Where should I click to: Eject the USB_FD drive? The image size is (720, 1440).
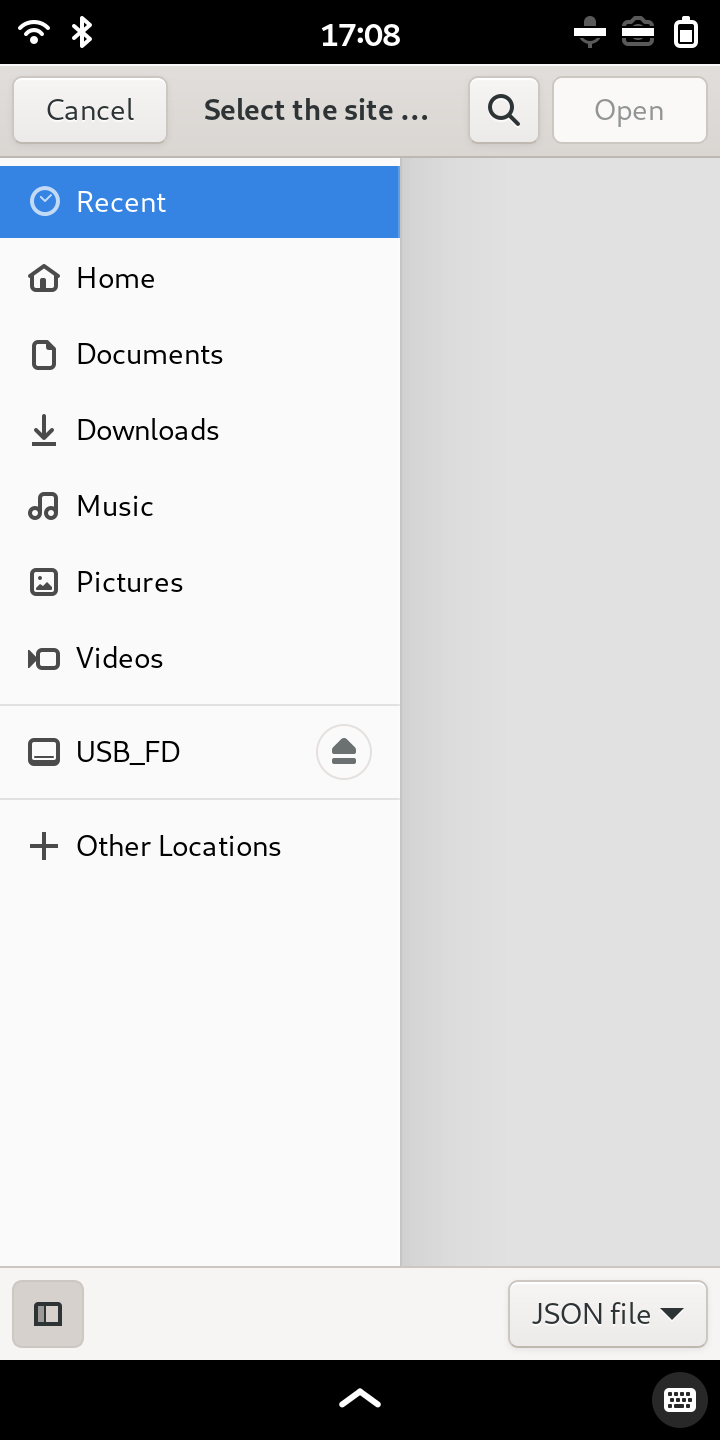point(344,751)
